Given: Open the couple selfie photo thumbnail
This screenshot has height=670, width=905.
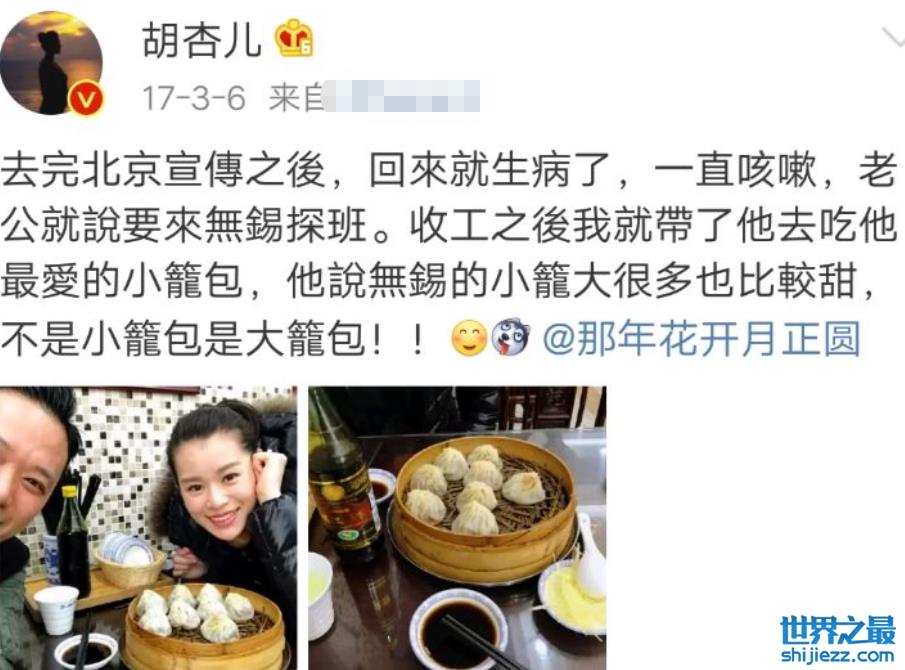Looking at the screenshot, I should coord(148,528).
